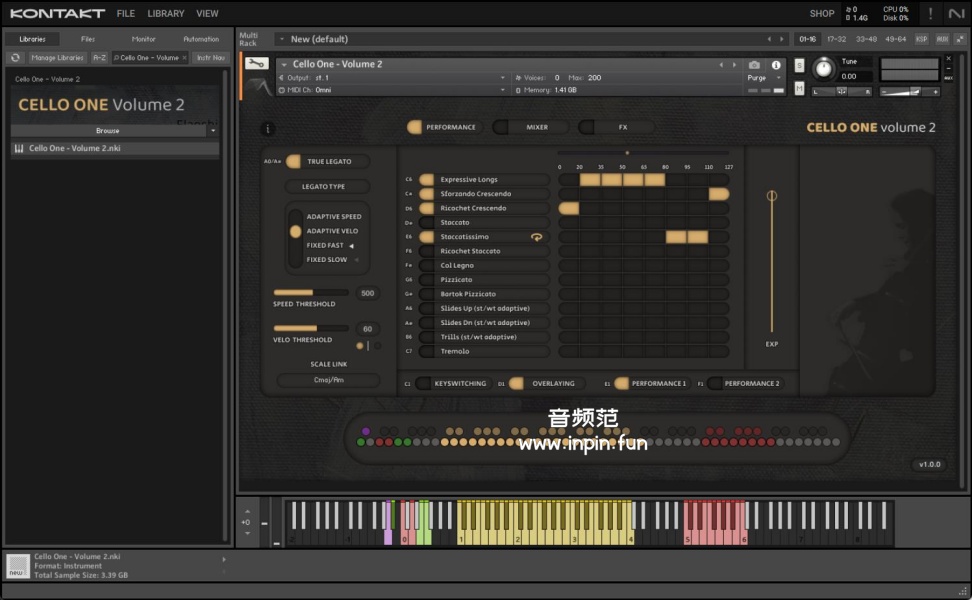Open the Scale Link Cmaj/Am dropdown
972x600 pixels.
(328, 380)
